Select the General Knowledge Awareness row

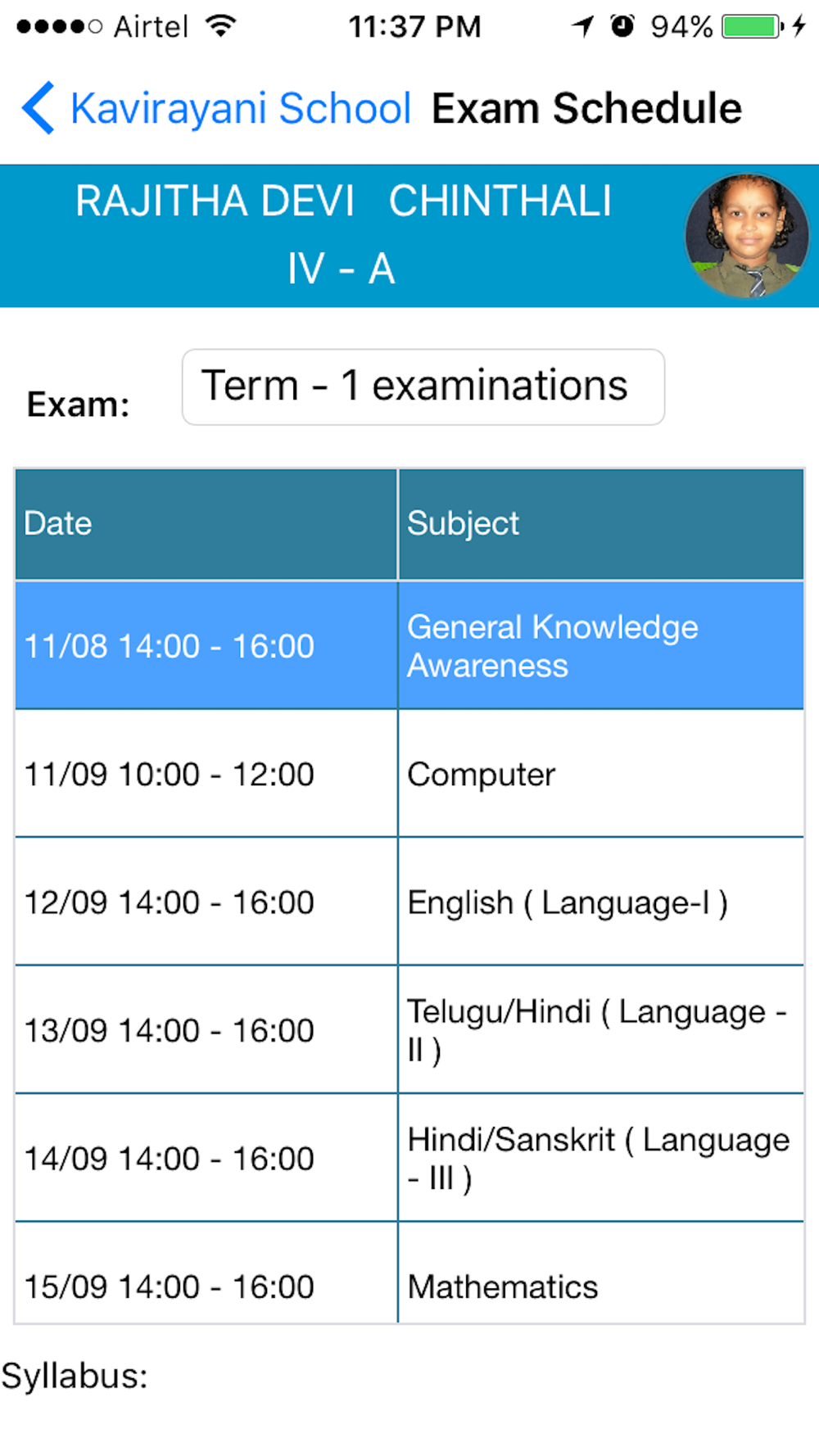pos(409,645)
